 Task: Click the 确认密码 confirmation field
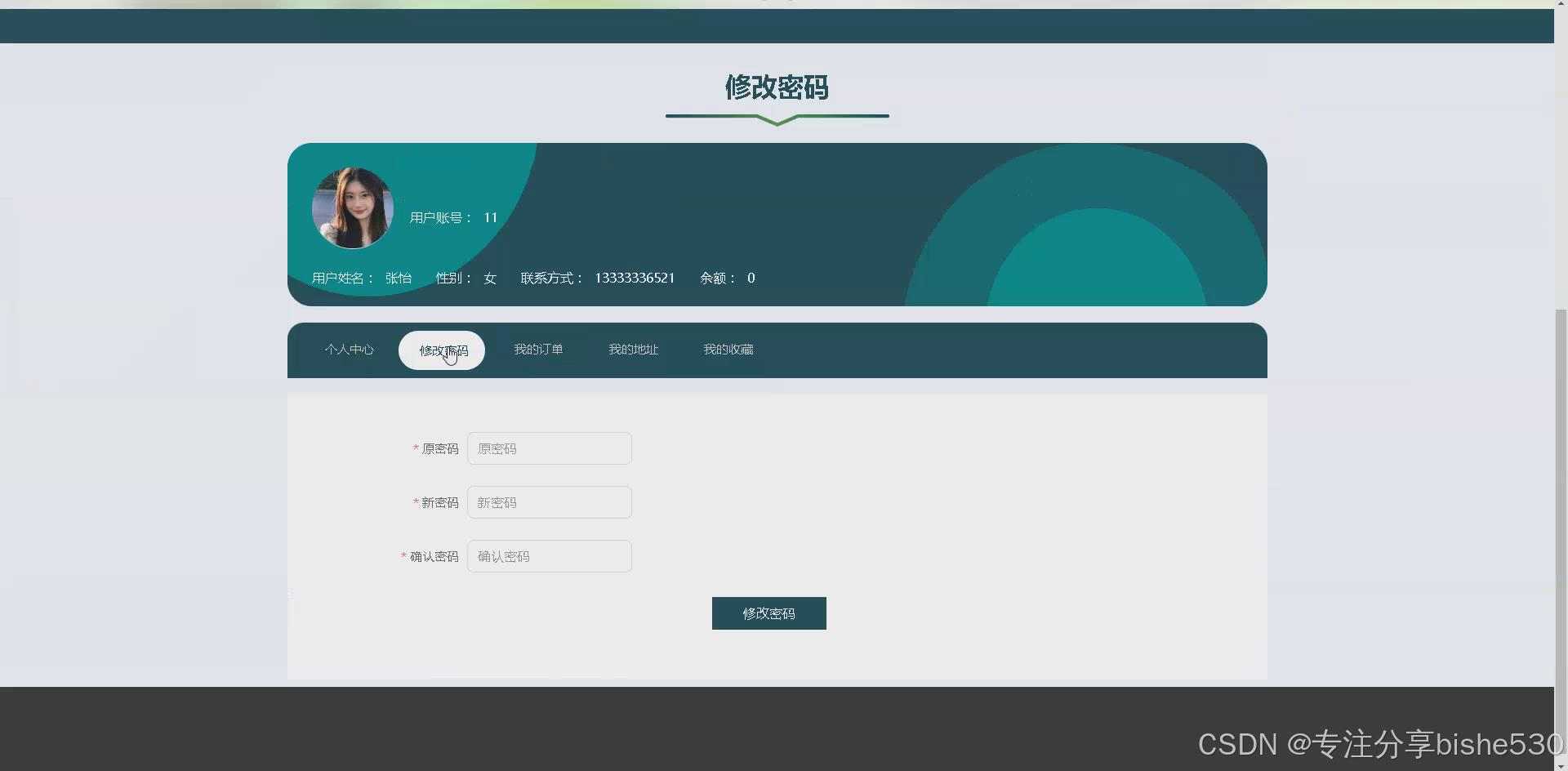coord(549,555)
